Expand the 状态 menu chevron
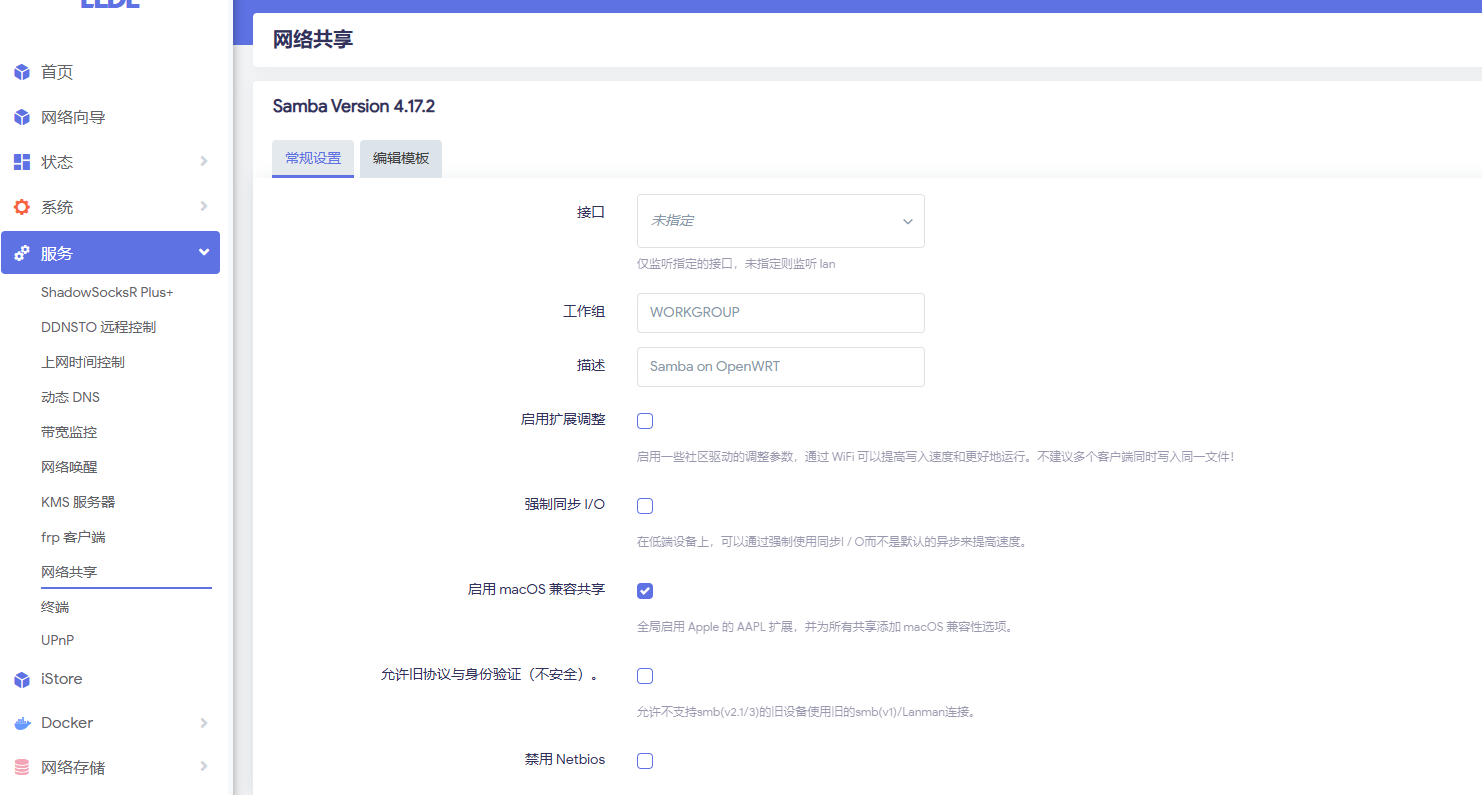This screenshot has width=1482, height=795. click(204, 161)
